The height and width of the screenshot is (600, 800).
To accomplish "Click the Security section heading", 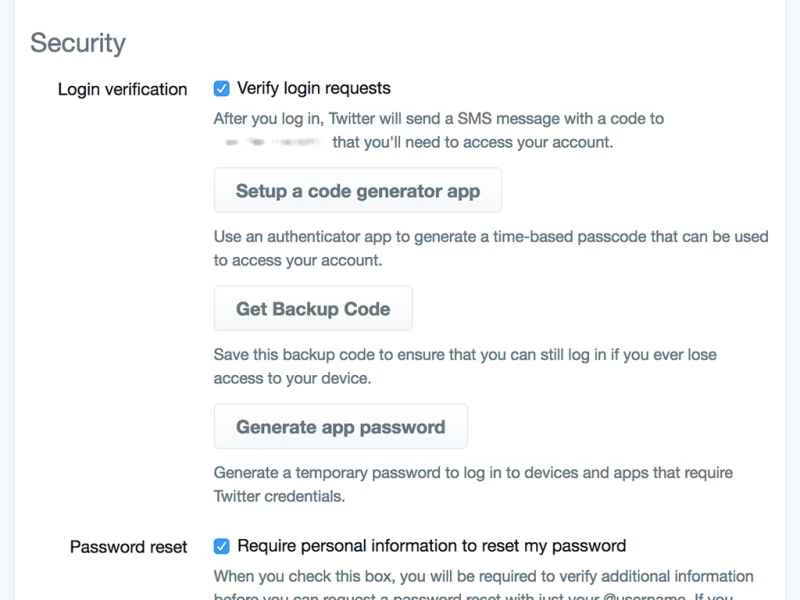I will 78,43.
